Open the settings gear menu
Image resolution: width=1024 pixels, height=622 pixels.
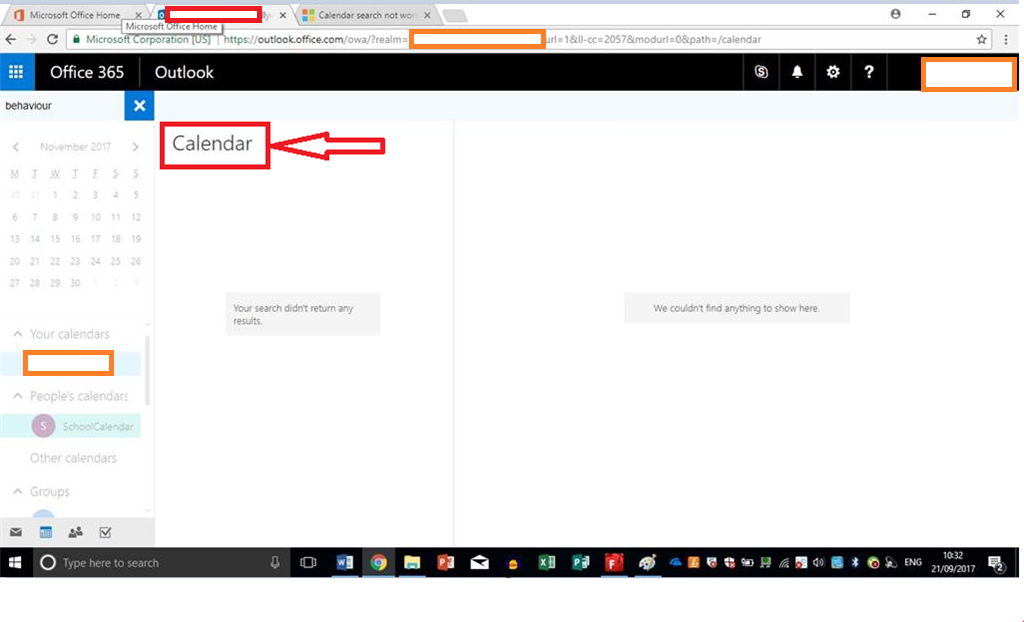pyautogui.click(x=833, y=72)
